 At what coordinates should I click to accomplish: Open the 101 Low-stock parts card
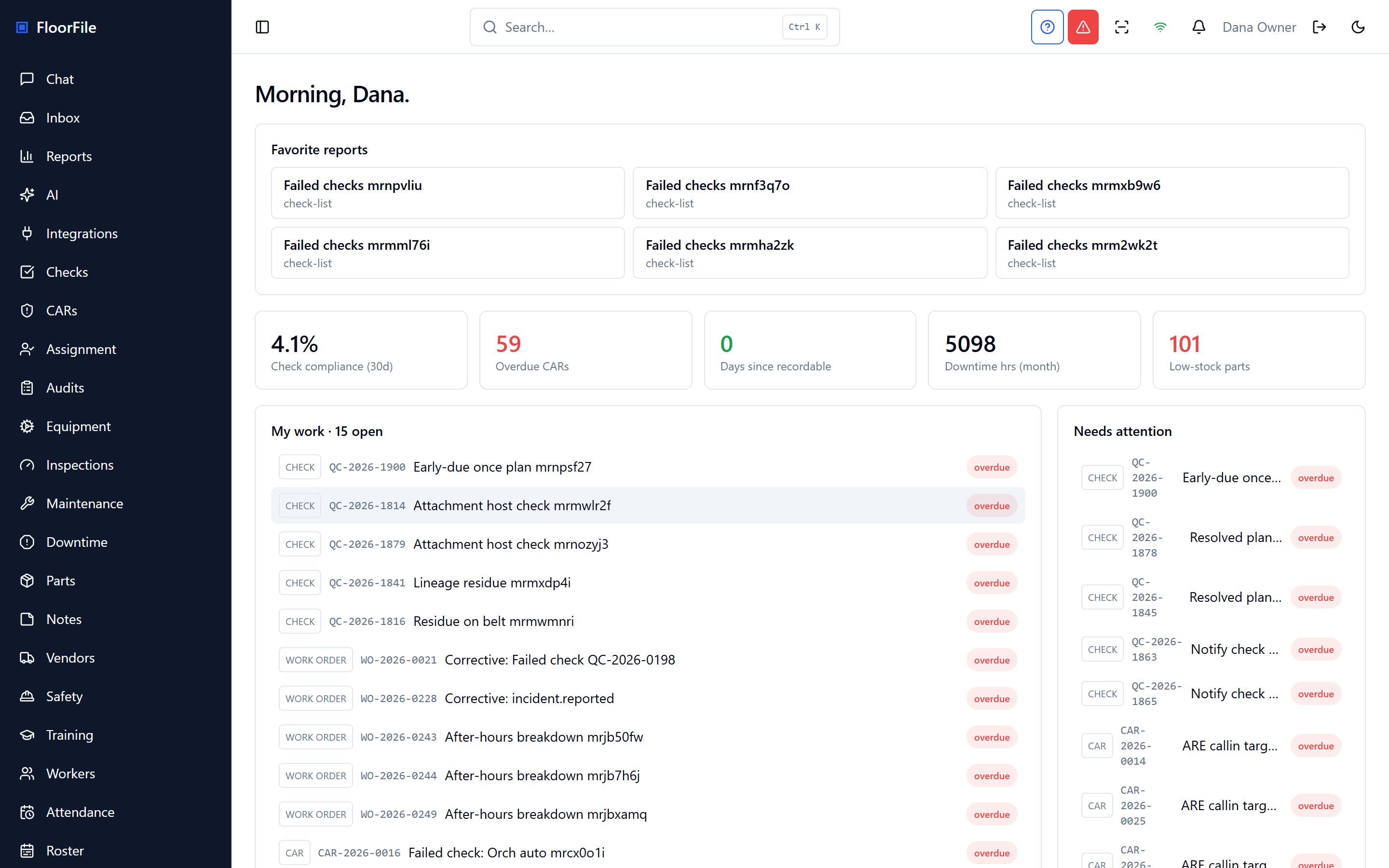[1259, 350]
